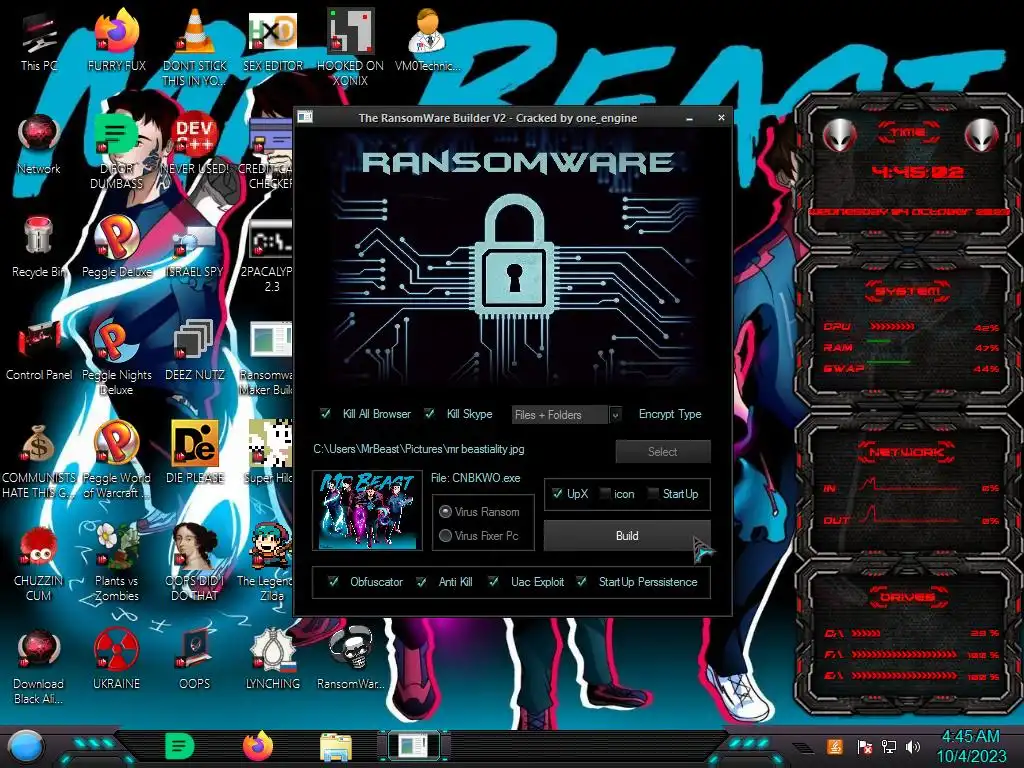Viewport: 1024px width, 768px height.
Task: Click the volume icon in system tray
Action: point(913,746)
